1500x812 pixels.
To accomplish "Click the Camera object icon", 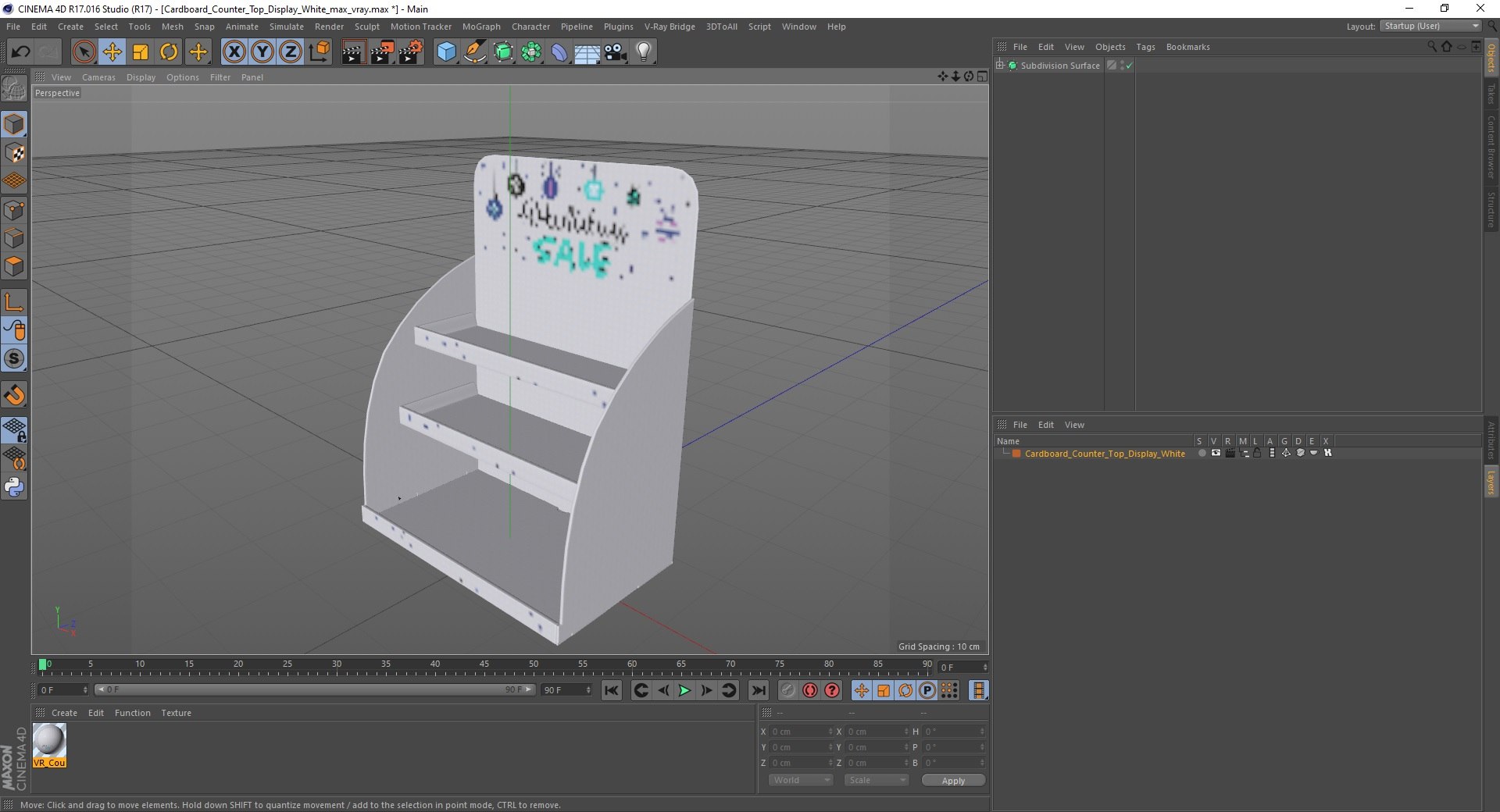I will [x=616, y=52].
